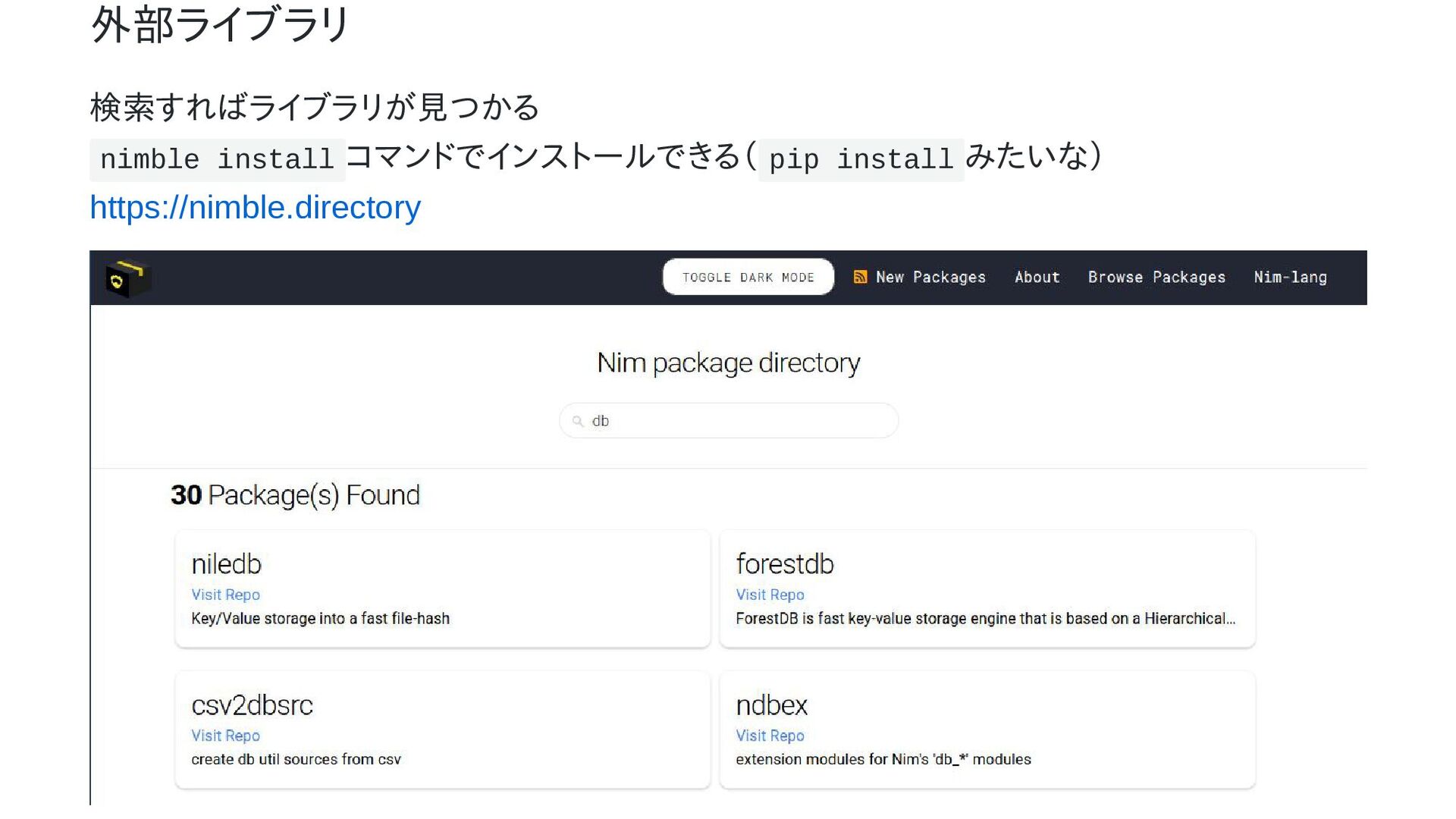
Task: Open the https://nimble.directory link
Action: point(255,207)
